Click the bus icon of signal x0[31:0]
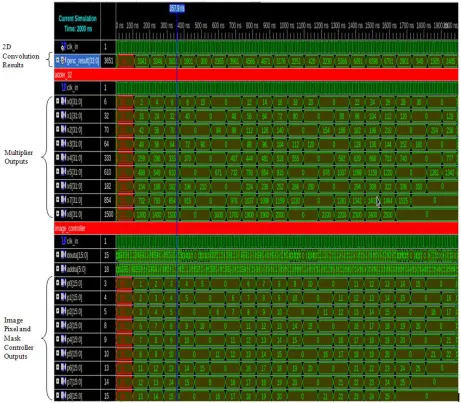Screen dimensions: 461x403 [x=63, y=102]
